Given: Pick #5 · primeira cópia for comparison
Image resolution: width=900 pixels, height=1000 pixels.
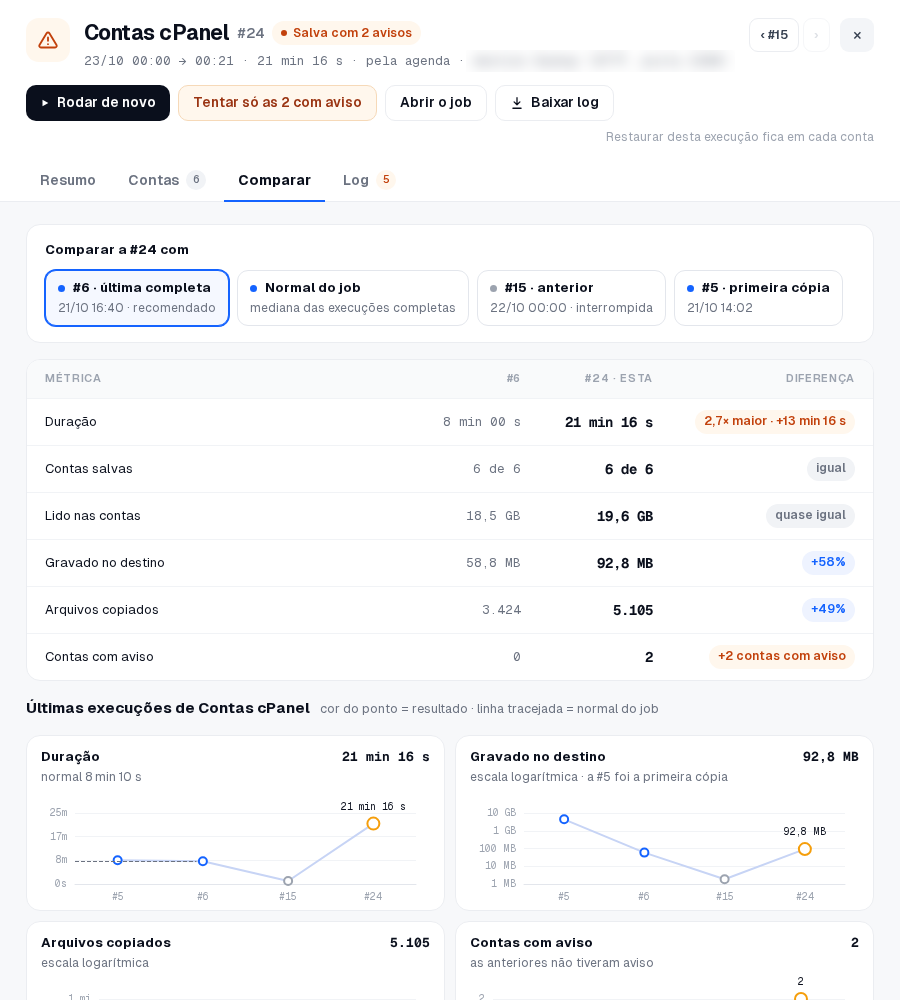Looking at the screenshot, I should pos(758,298).
